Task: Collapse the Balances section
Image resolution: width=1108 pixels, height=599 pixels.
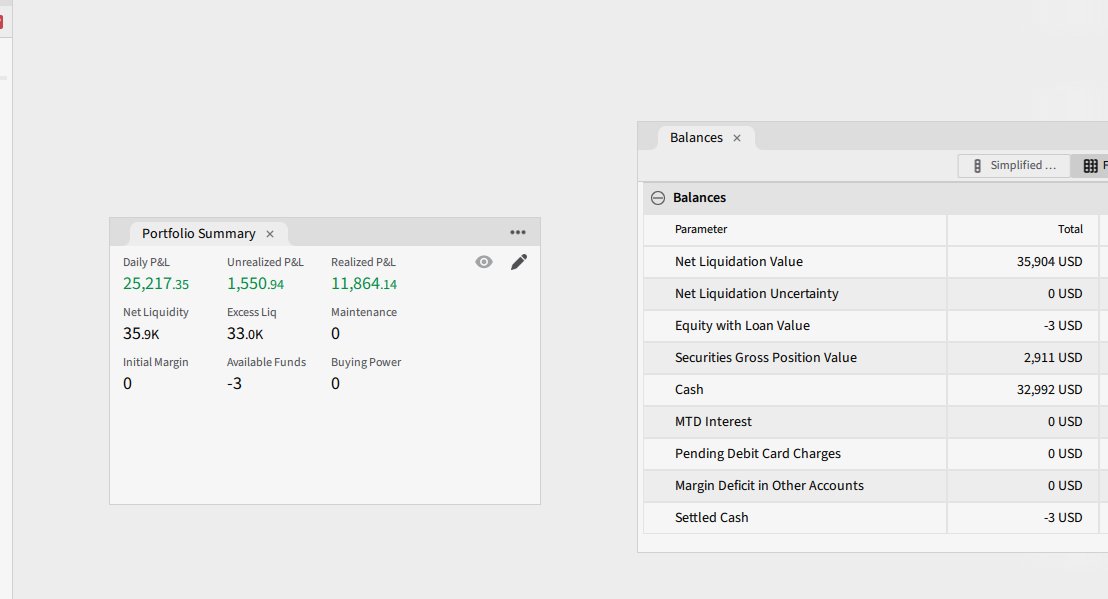Action: click(658, 198)
